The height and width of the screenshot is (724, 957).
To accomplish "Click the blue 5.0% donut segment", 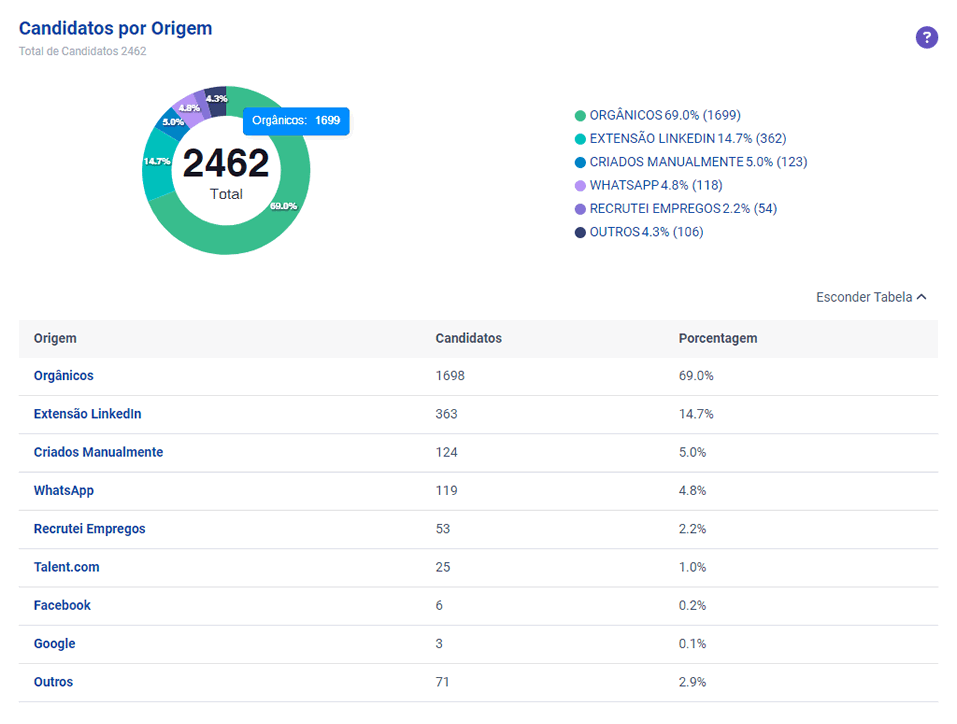I will (x=173, y=123).
